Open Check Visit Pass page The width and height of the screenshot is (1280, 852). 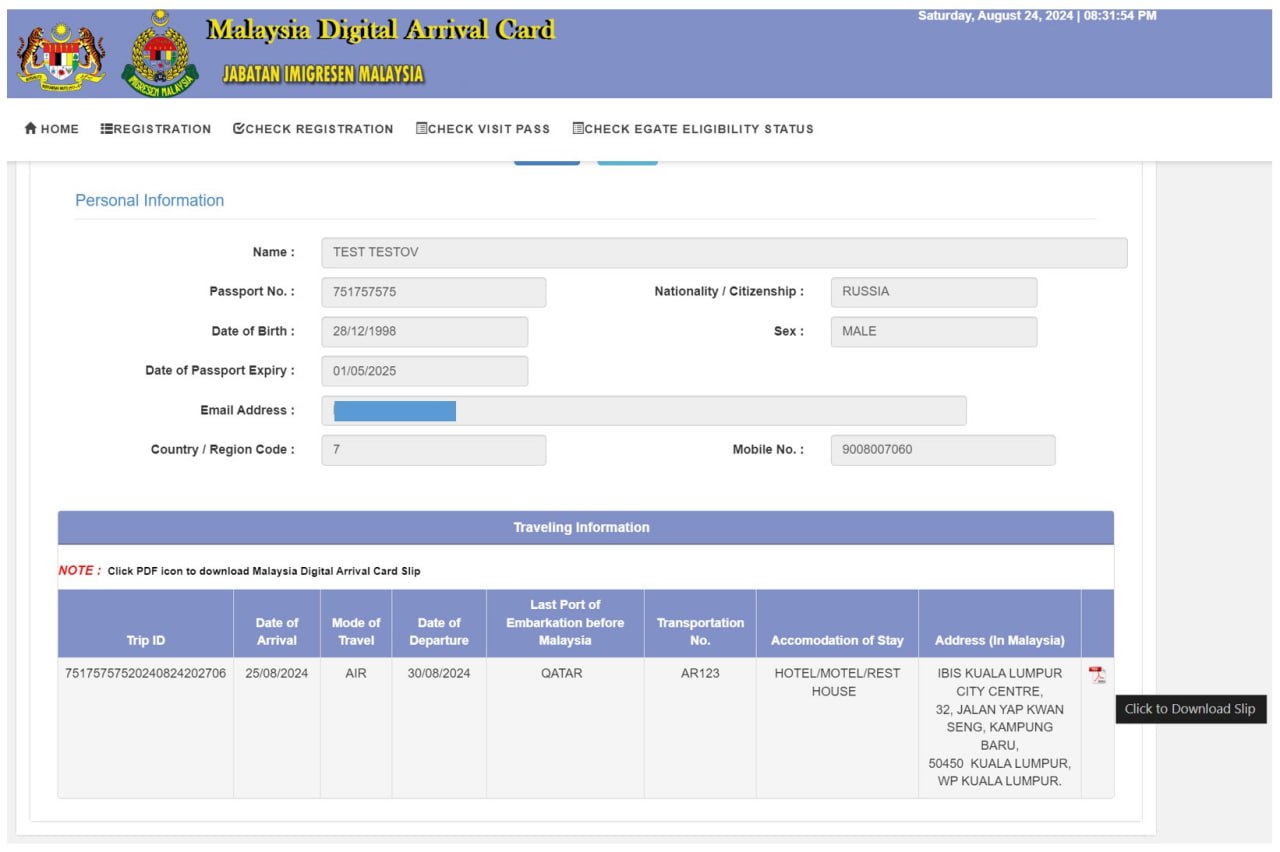(x=483, y=129)
